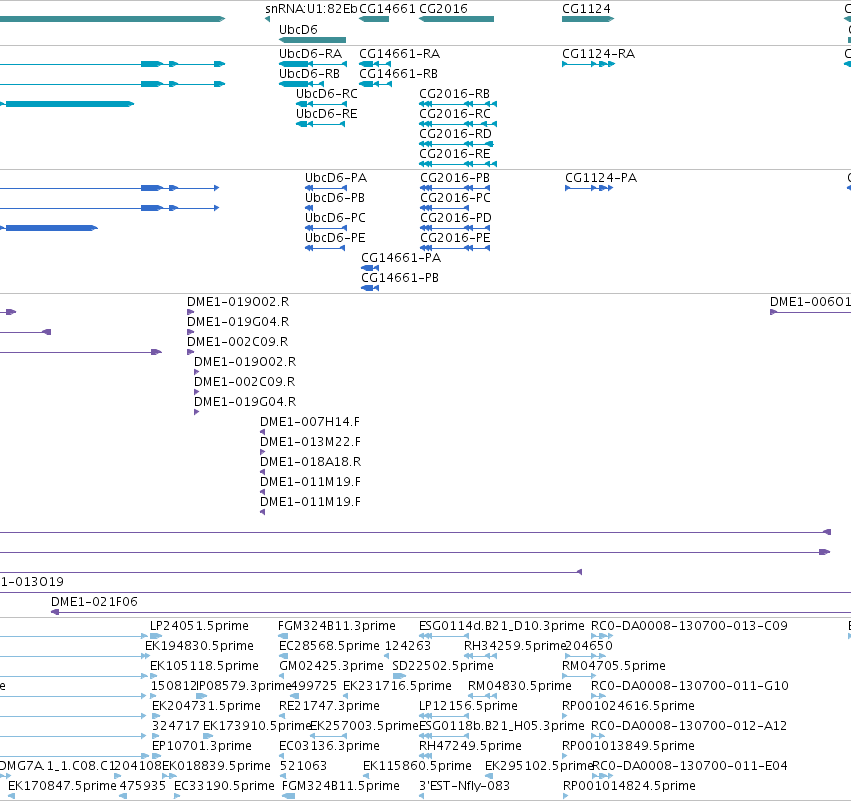Click the CG2016-RD transcript label
Viewport: 851px width, 801px height.
(x=455, y=134)
